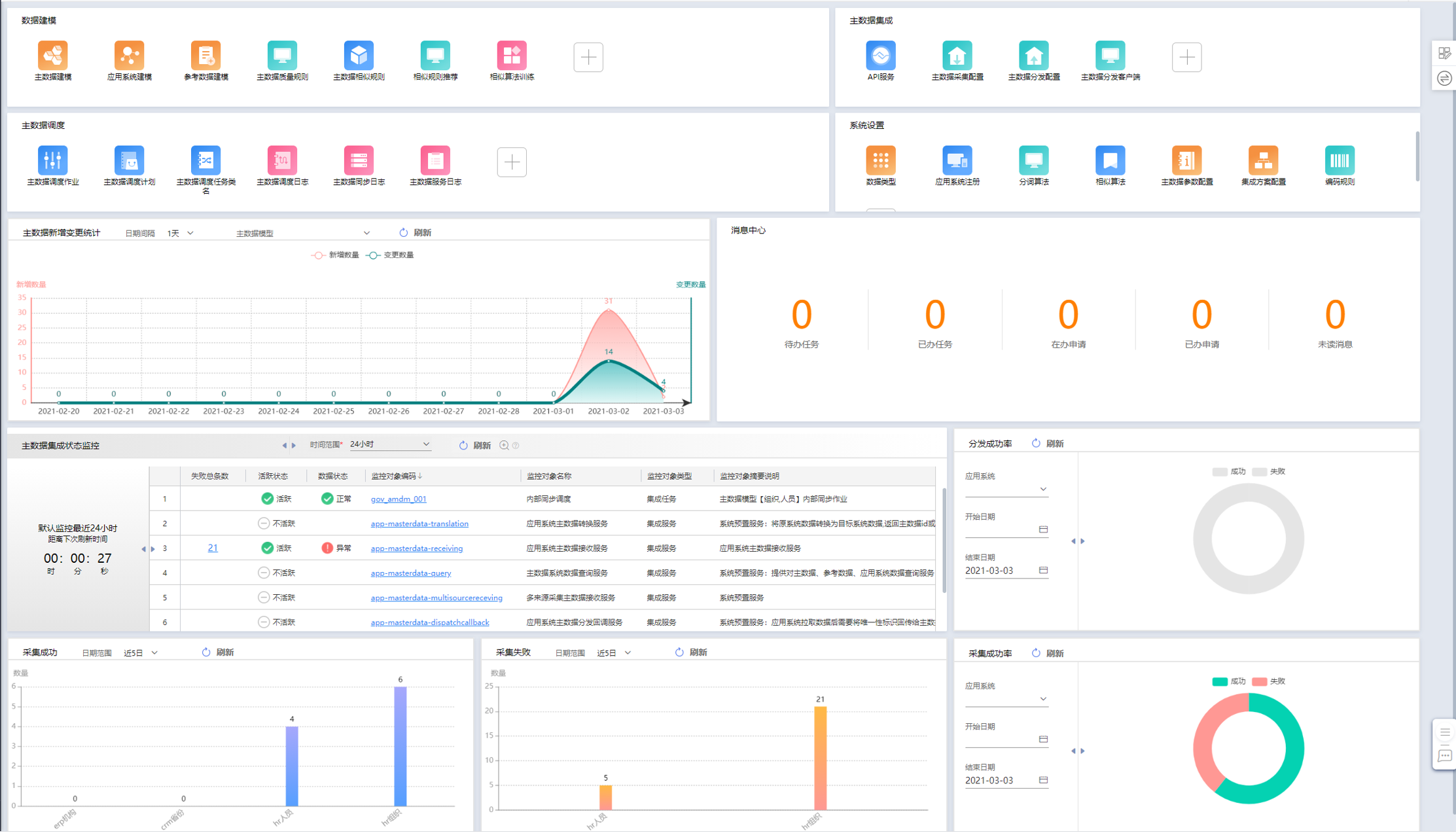
Task: Toggle 失败 legend in 采集成功率 chart
Action: pyautogui.click(x=1269, y=682)
